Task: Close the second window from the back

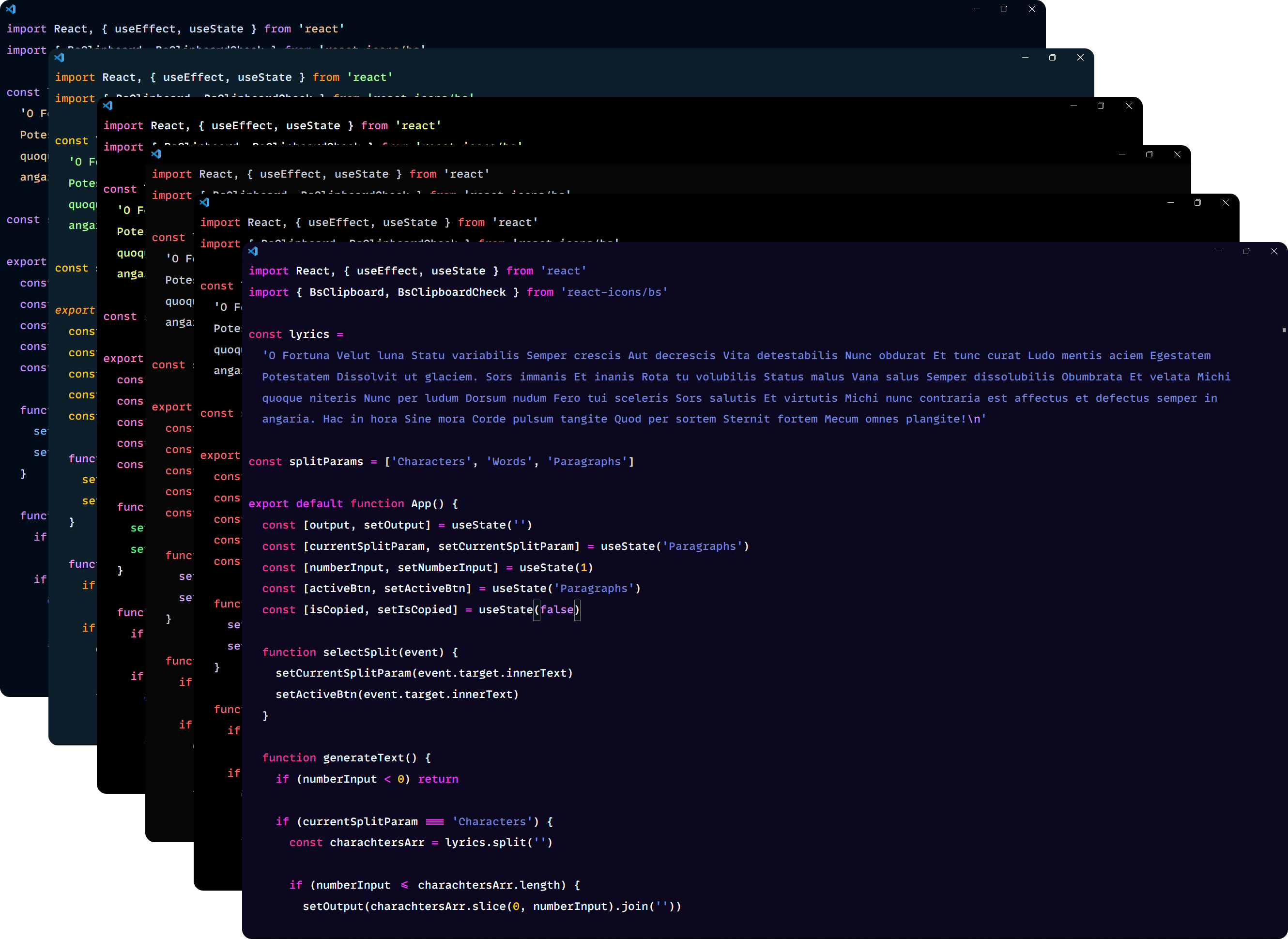Action: point(1080,58)
